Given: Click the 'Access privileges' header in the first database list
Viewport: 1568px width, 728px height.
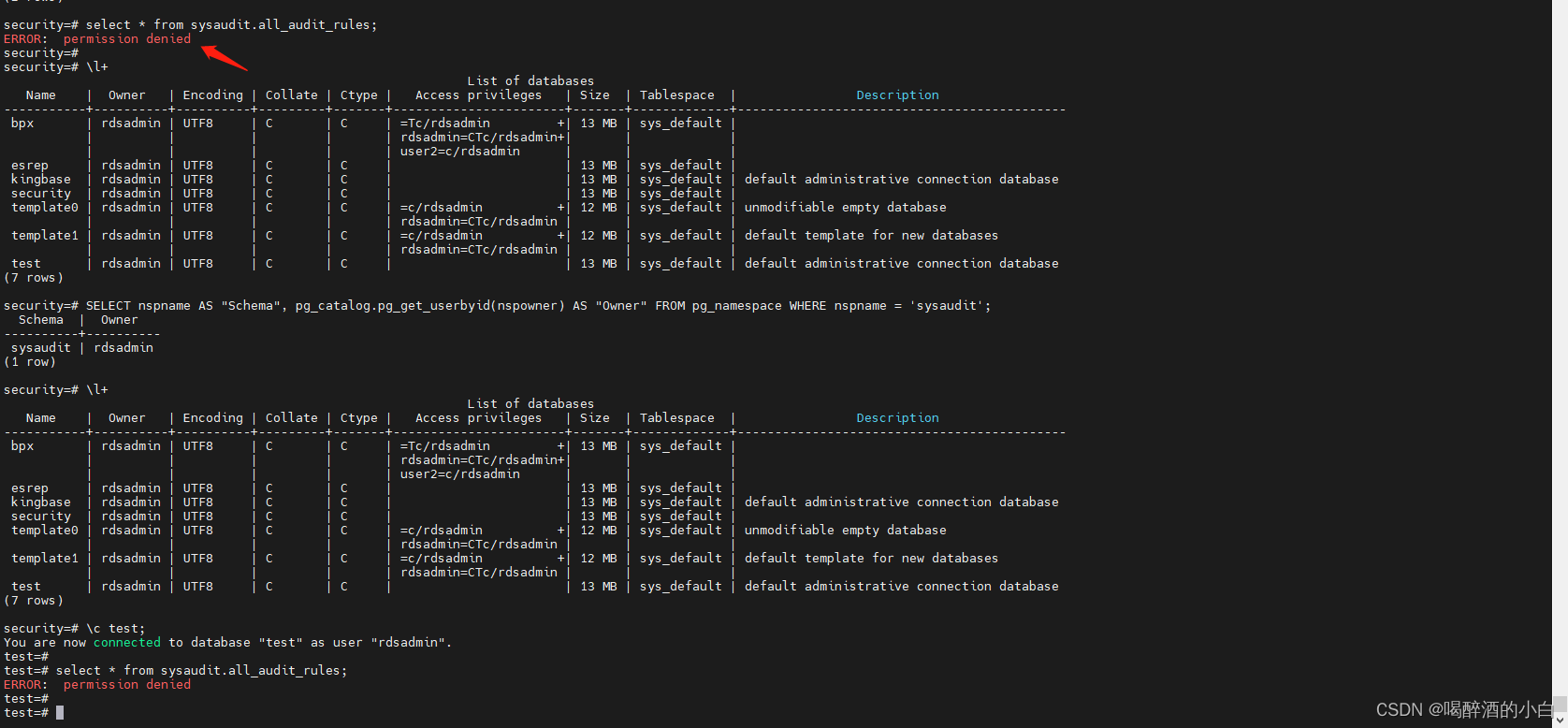Looking at the screenshot, I should [478, 95].
